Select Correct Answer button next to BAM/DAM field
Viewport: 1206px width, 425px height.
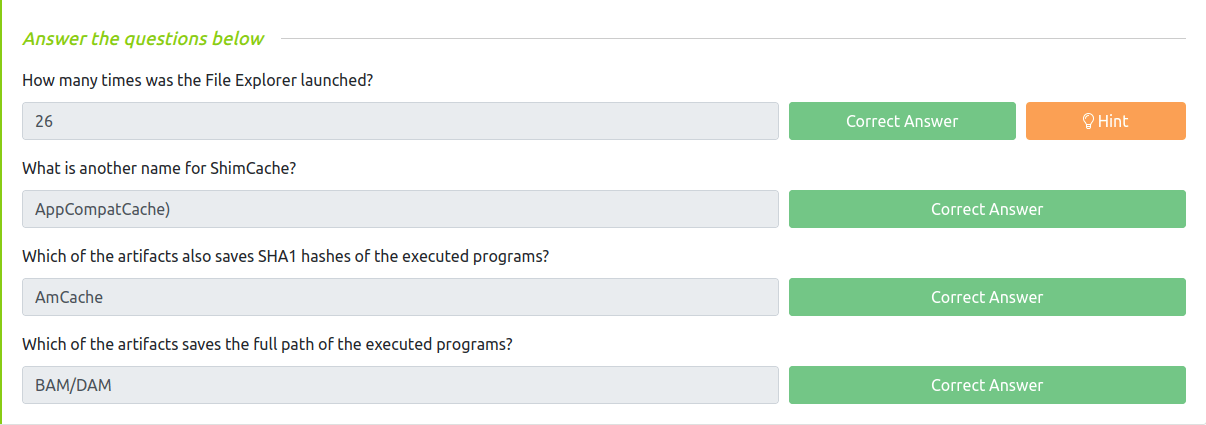coord(986,385)
